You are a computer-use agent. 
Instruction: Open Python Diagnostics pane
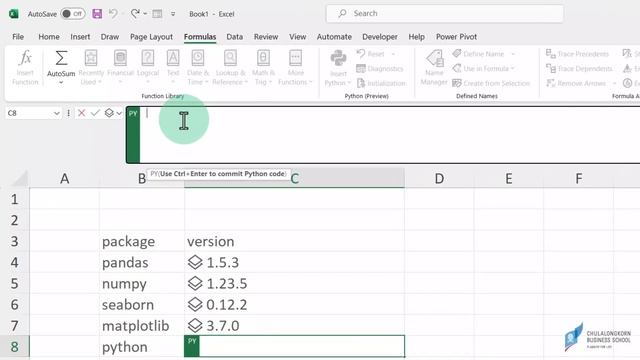(x=380, y=69)
